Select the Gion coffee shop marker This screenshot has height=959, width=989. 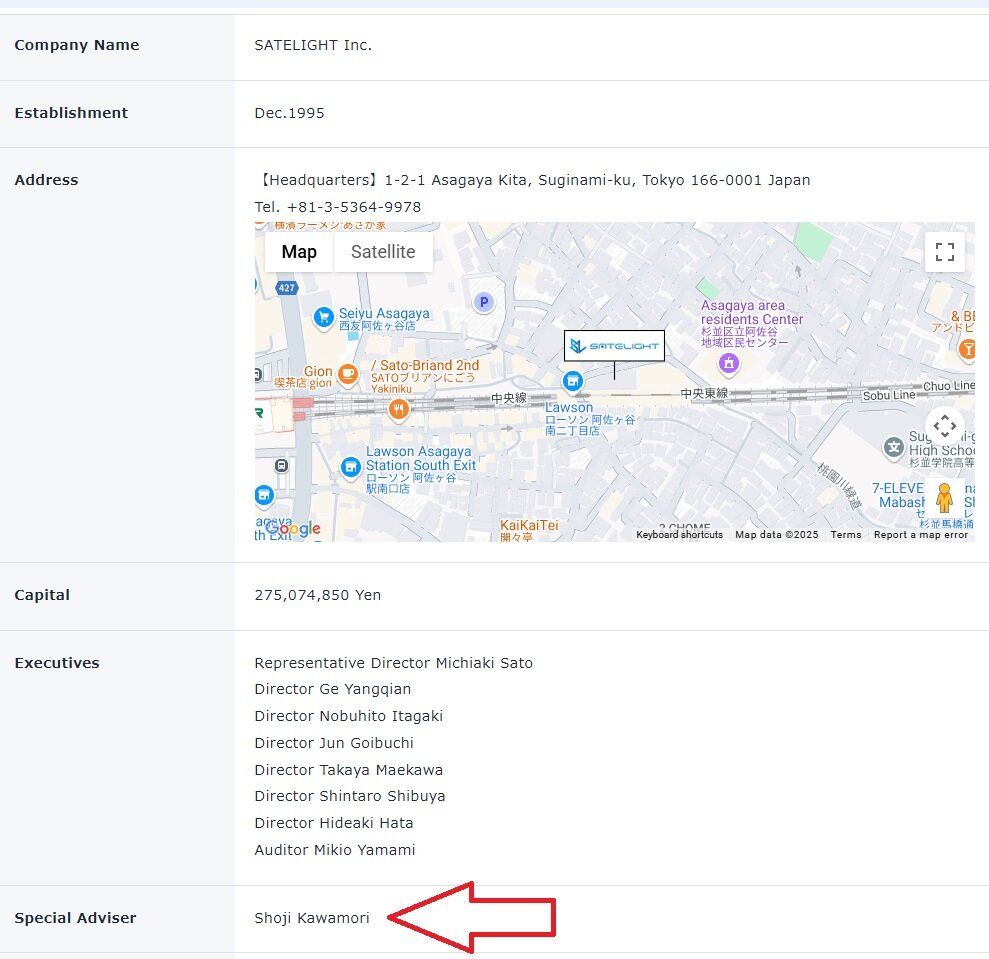[x=348, y=374]
